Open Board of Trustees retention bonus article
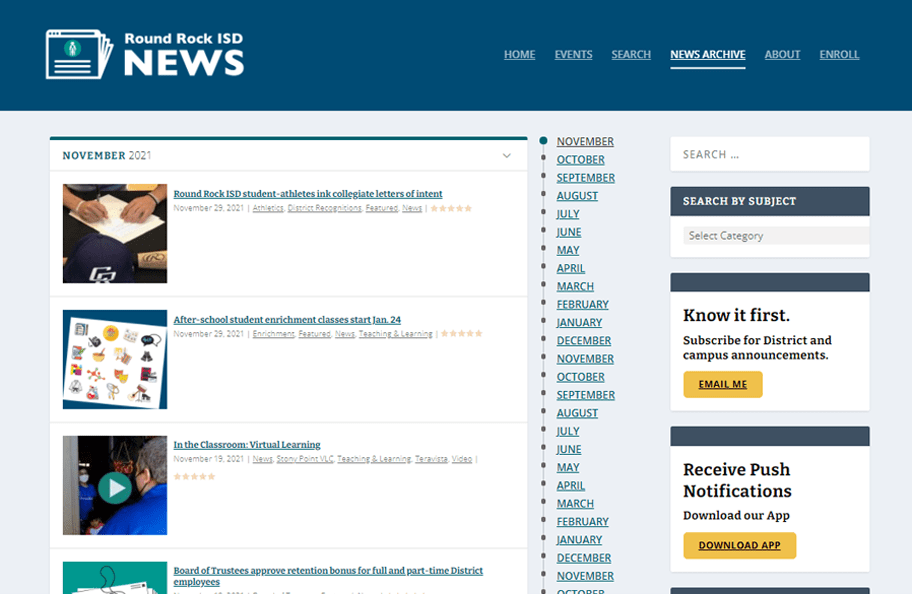 pos(328,576)
